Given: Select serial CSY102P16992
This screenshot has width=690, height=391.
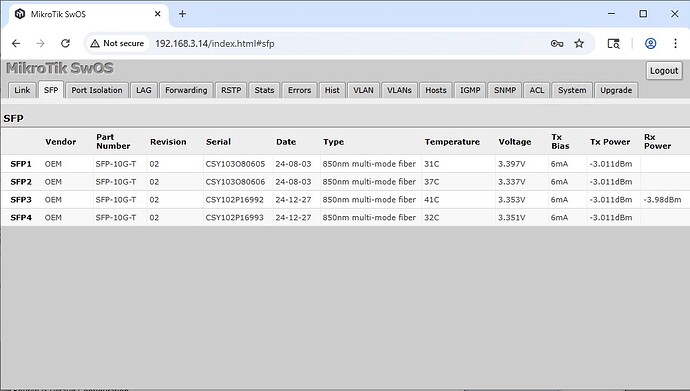Looking at the screenshot, I should pos(235,200).
